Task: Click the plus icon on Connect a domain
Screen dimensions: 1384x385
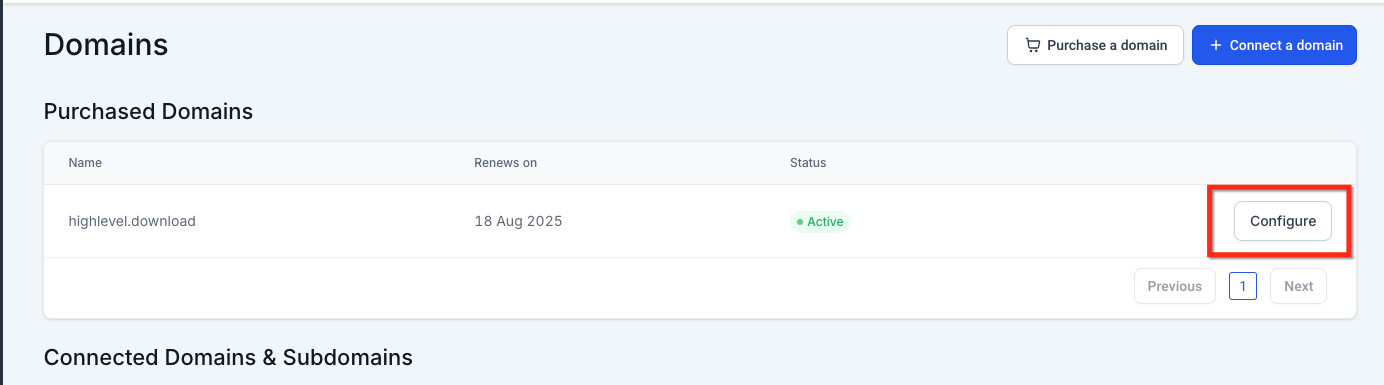Action: click(1216, 45)
